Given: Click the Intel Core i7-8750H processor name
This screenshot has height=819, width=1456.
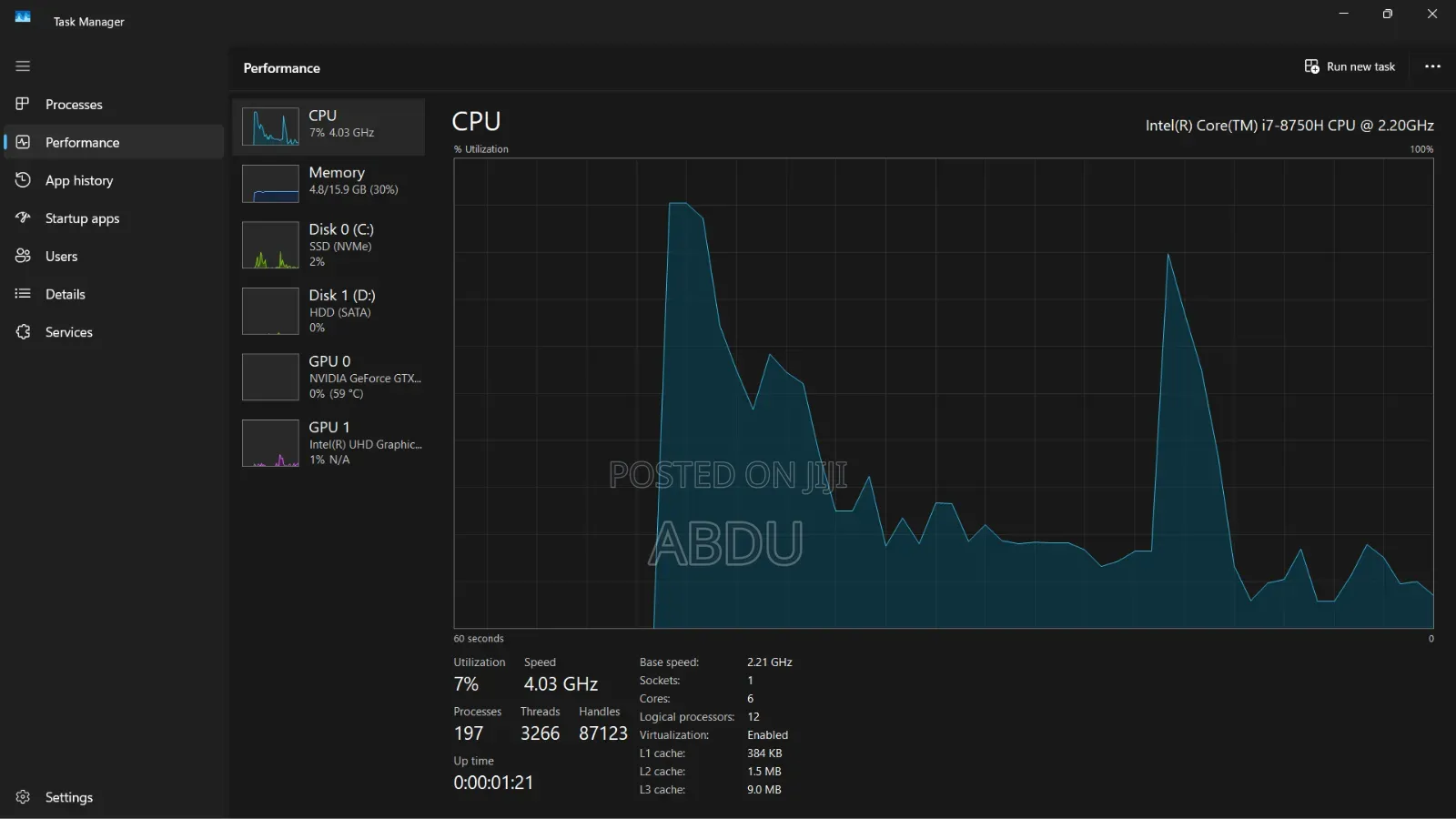Looking at the screenshot, I should 1289,126.
